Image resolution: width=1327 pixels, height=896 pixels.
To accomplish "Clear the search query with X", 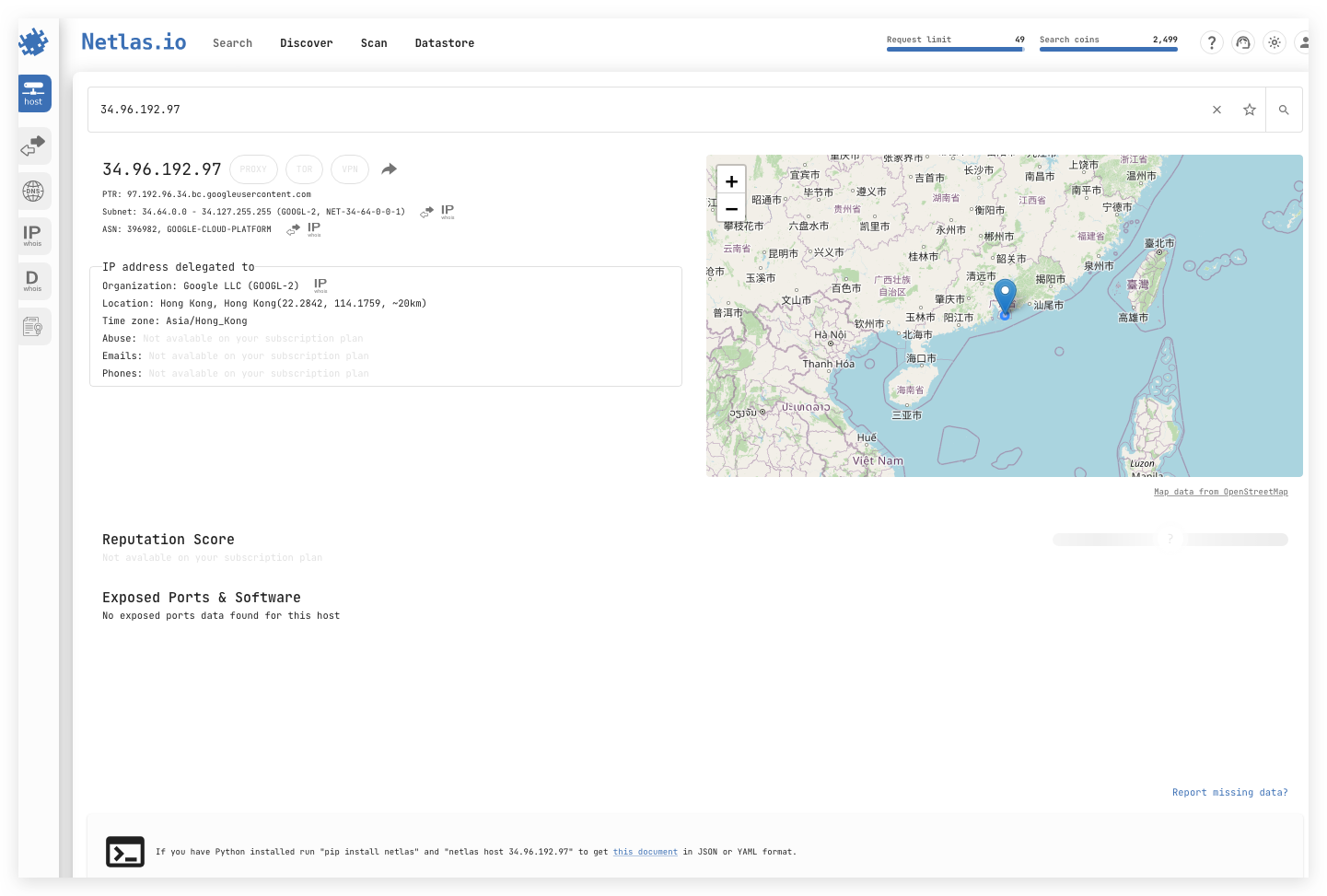I will pyautogui.click(x=1216, y=110).
